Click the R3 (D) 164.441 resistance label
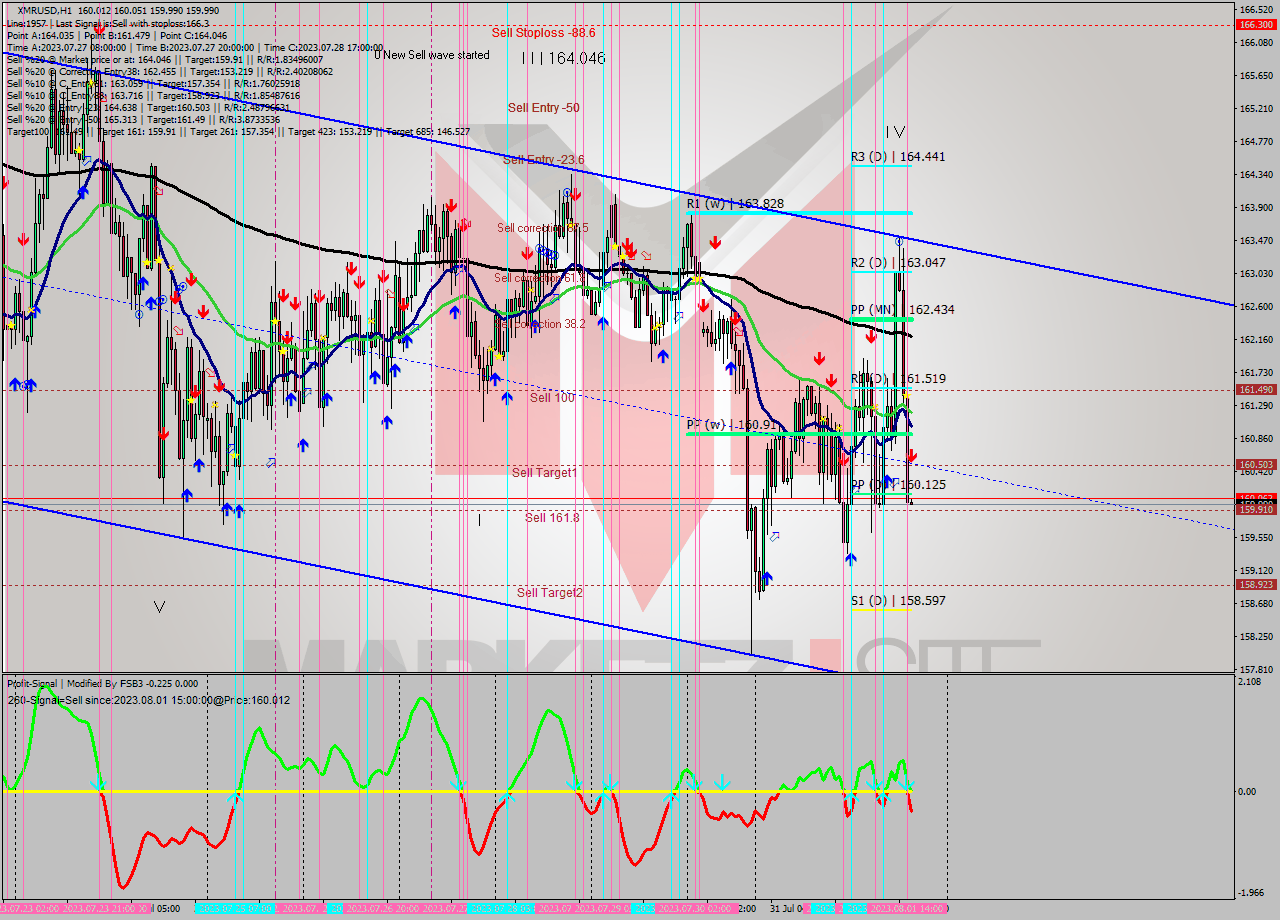Image resolution: width=1280 pixels, height=920 pixels. (x=897, y=157)
